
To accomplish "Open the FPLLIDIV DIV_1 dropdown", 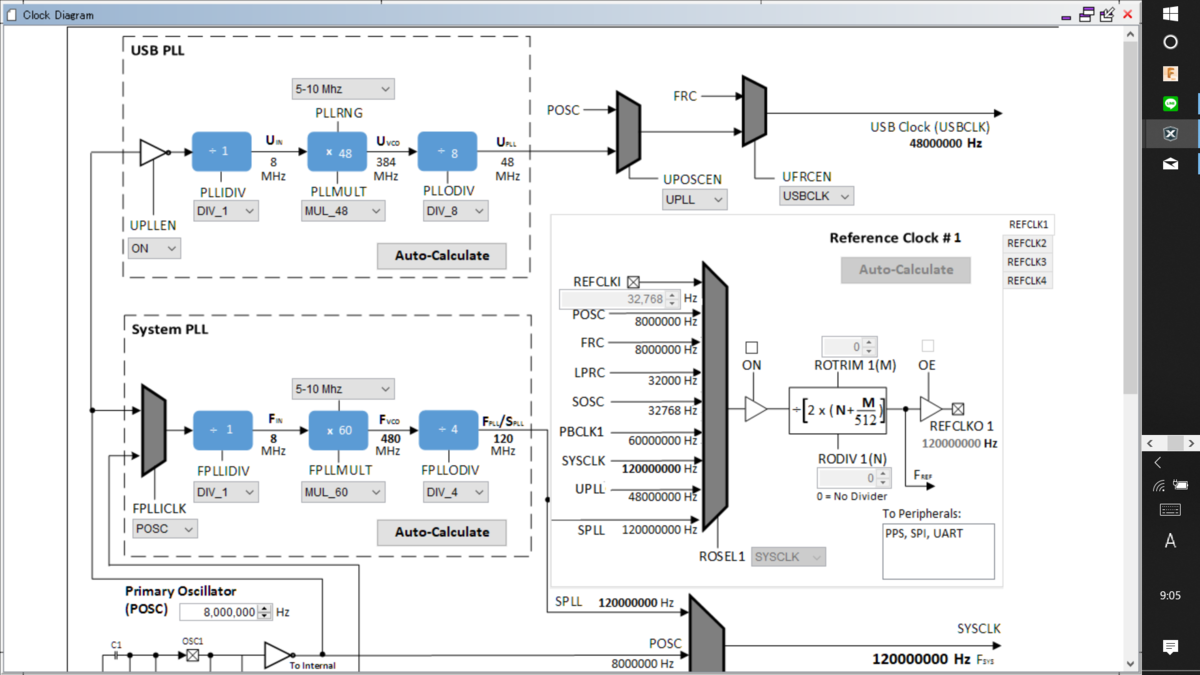I will click(226, 492).
